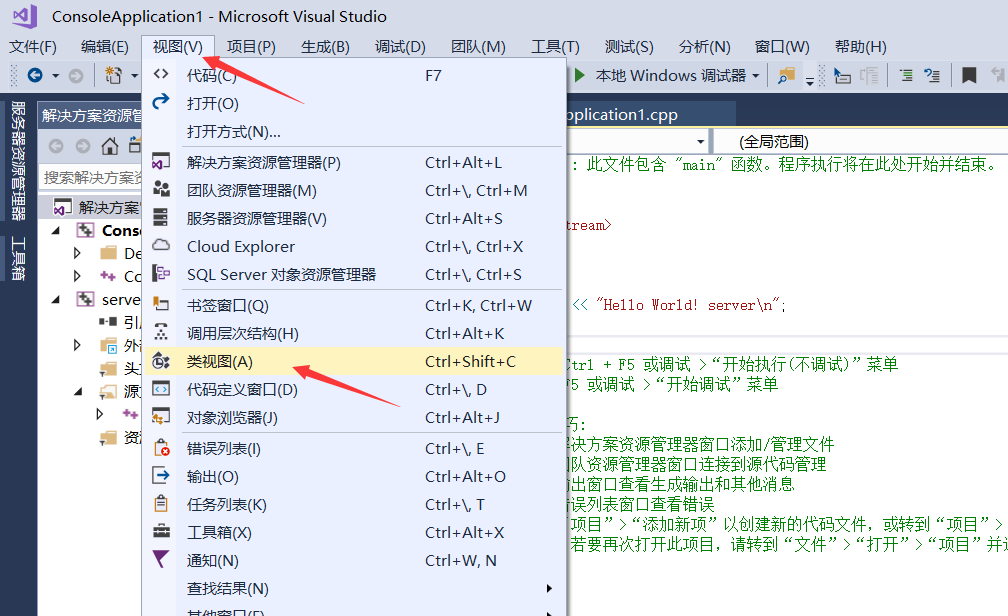Image resolution: width=1008 pixels, height=616 pixels.
Task: Collapse the Cons… project node in Solution Explorer
Action: 56,230
